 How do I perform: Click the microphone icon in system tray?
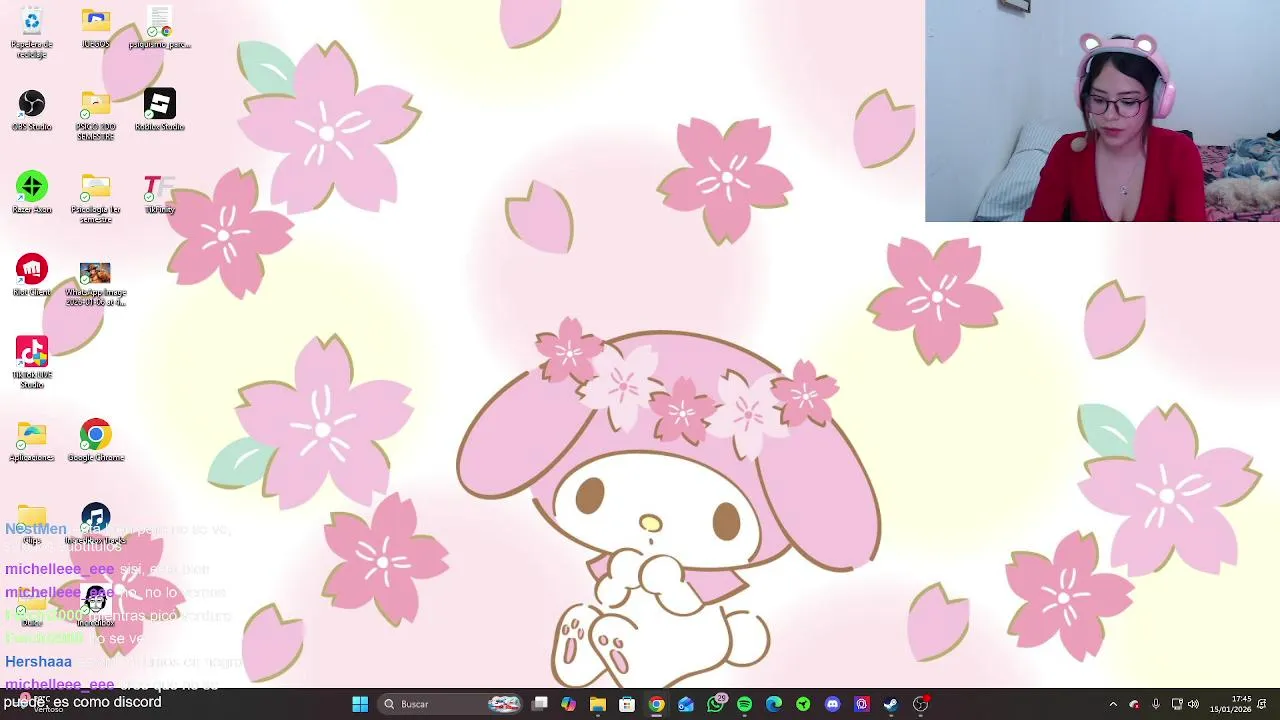(x=1156, y=704)
